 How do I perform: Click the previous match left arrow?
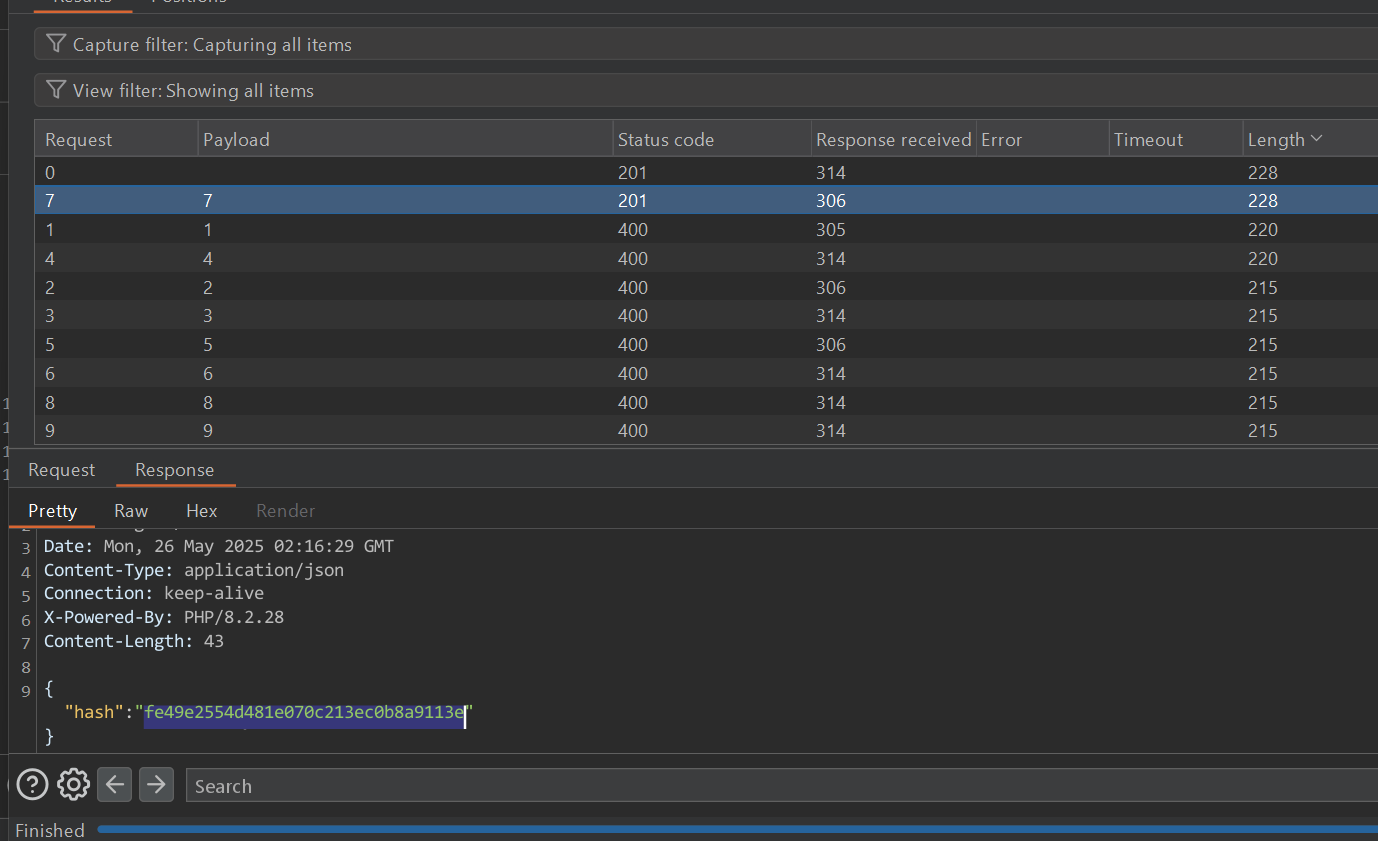[115, 785]
